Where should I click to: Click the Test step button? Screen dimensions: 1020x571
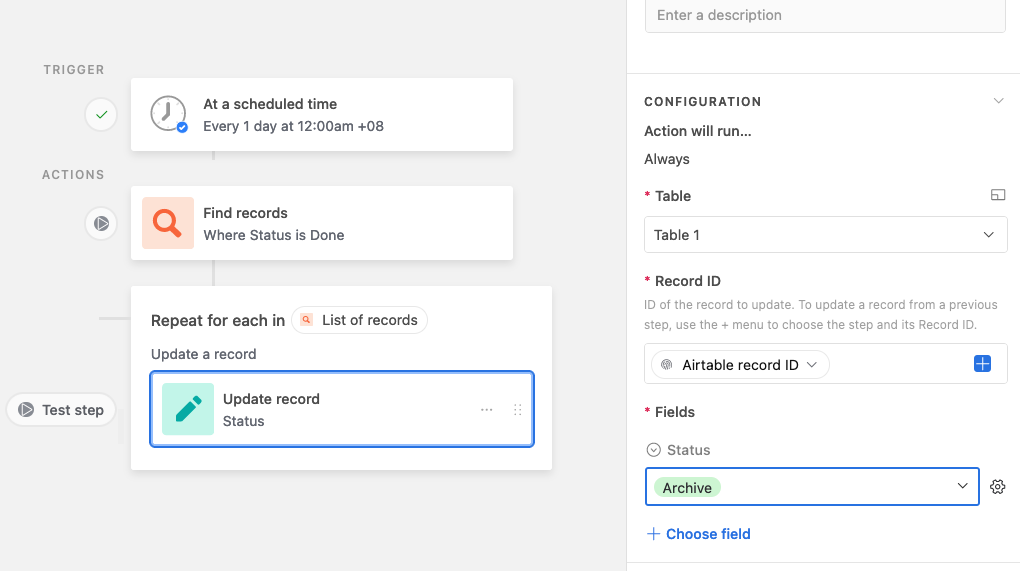pyautogui.click(x=61, y=410)
